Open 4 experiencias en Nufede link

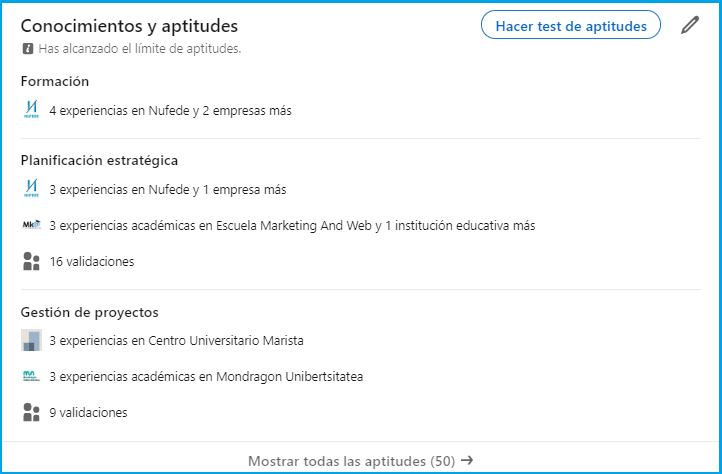click(170, 111)
